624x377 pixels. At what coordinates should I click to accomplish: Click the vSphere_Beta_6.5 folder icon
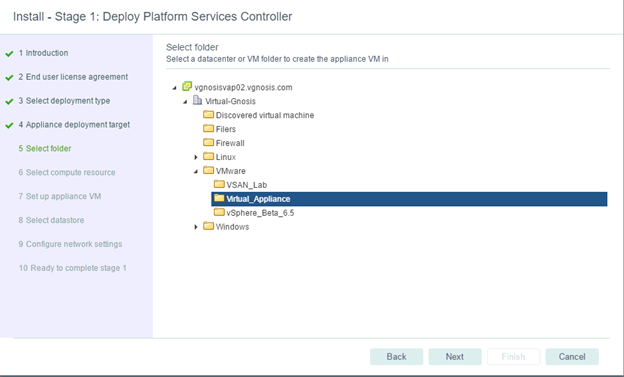(x=219, y=212)
